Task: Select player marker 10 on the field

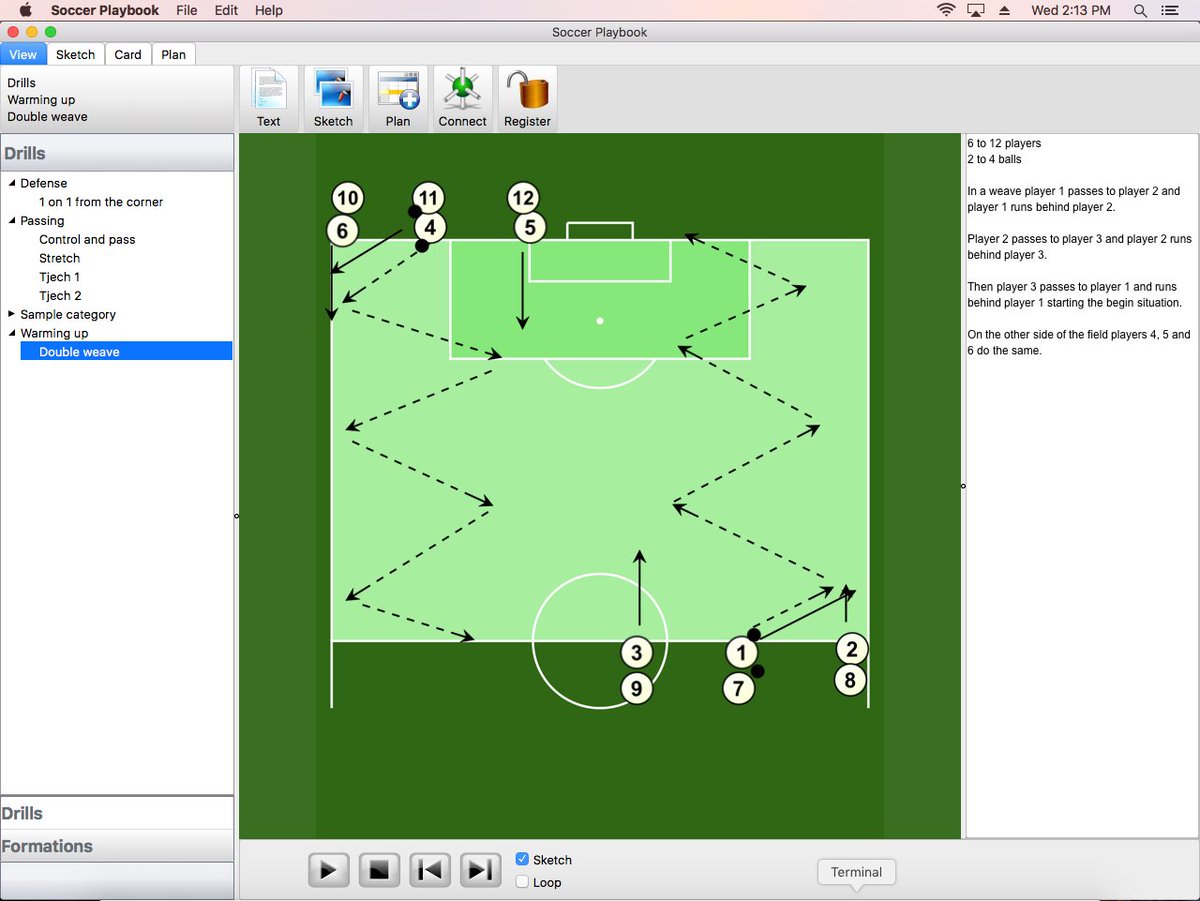Action: 347,198
